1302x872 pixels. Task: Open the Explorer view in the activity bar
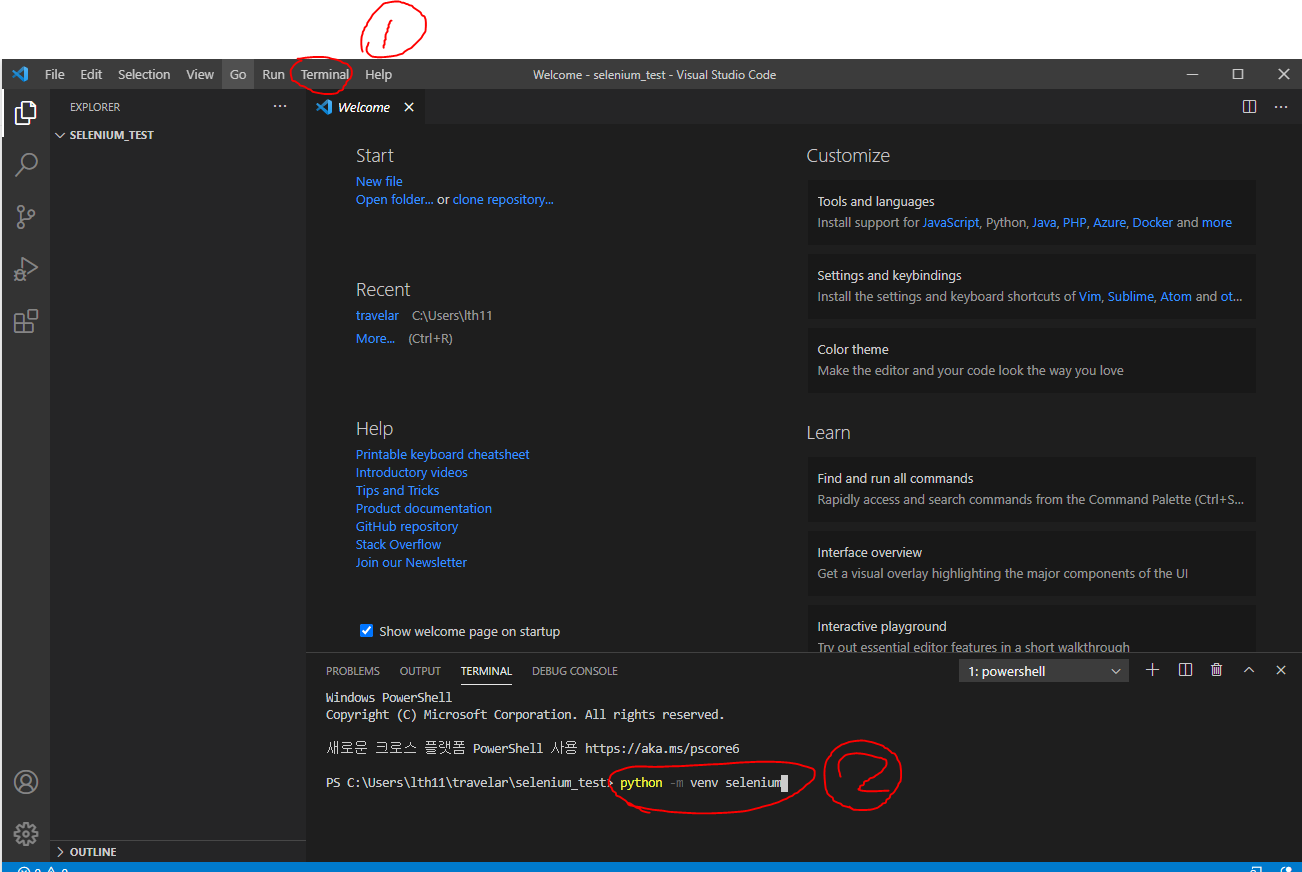point(26,113)
